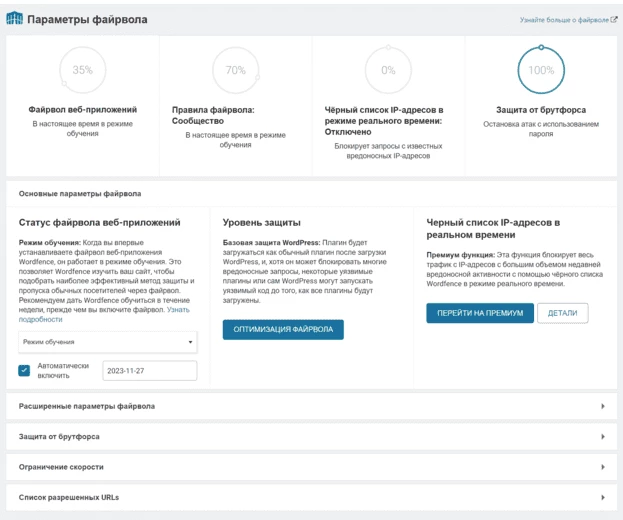This screenshot has height=520, width=623.
Task: Click the 'Детали' button
Action: pos(563,313)
